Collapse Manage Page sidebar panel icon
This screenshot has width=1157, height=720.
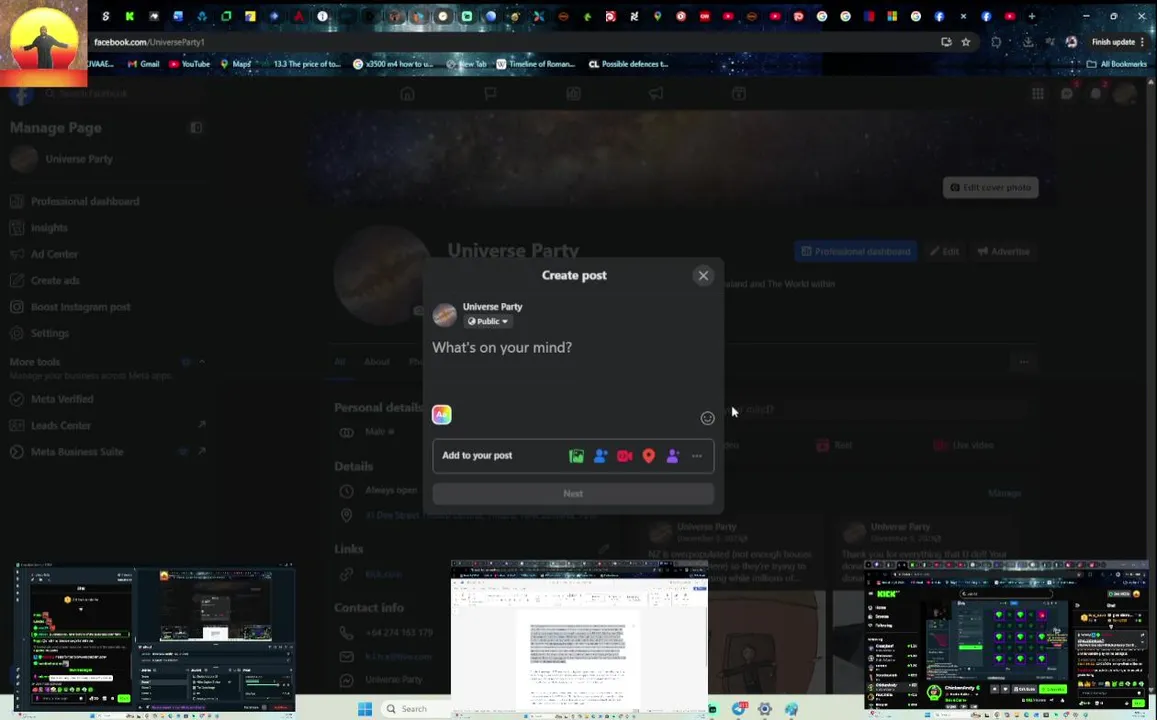[196, 128]
